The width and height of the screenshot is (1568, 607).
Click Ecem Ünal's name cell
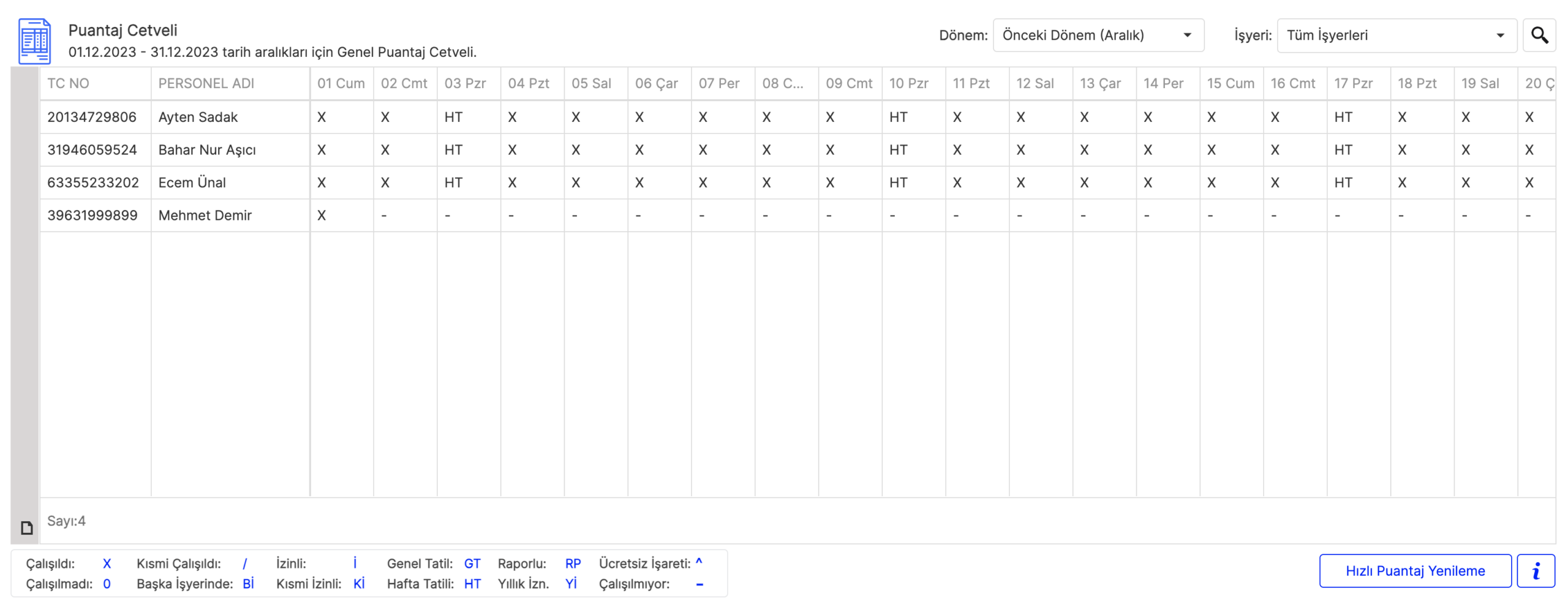[x=192, y=183]
